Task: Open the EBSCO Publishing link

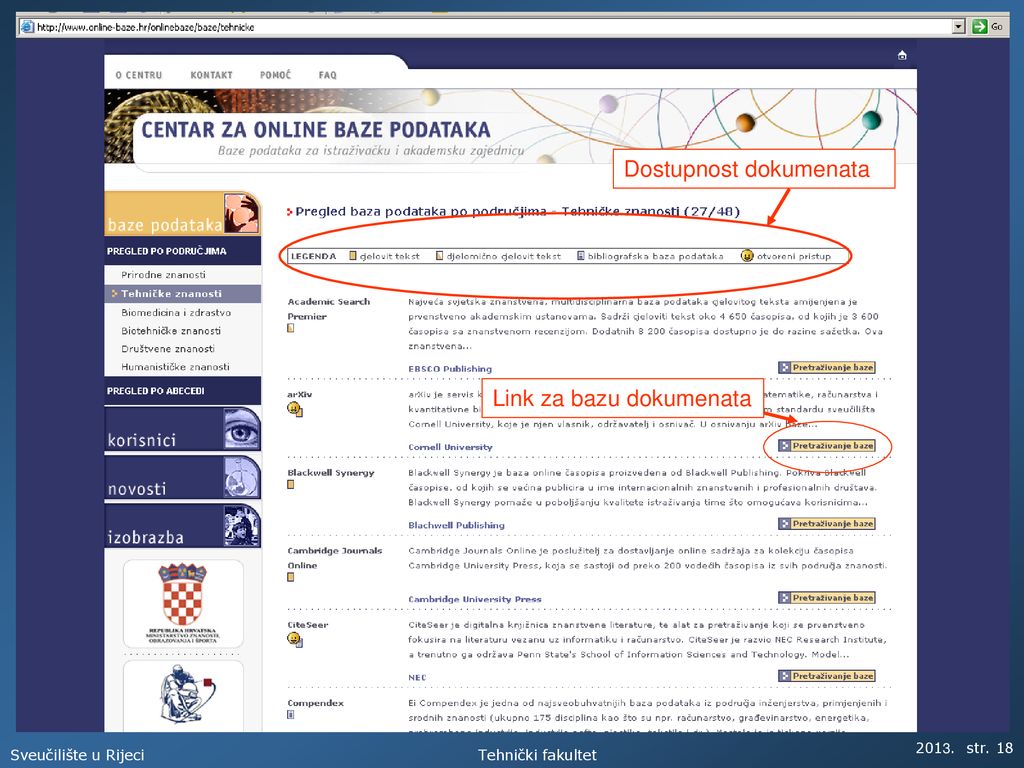Action: pos(450,369)
